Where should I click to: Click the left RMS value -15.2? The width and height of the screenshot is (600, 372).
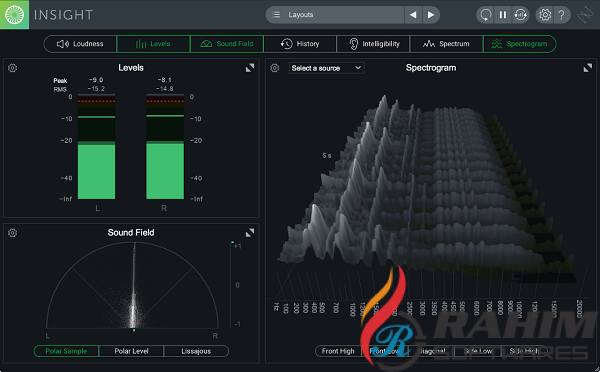click(x=96, y=89)
